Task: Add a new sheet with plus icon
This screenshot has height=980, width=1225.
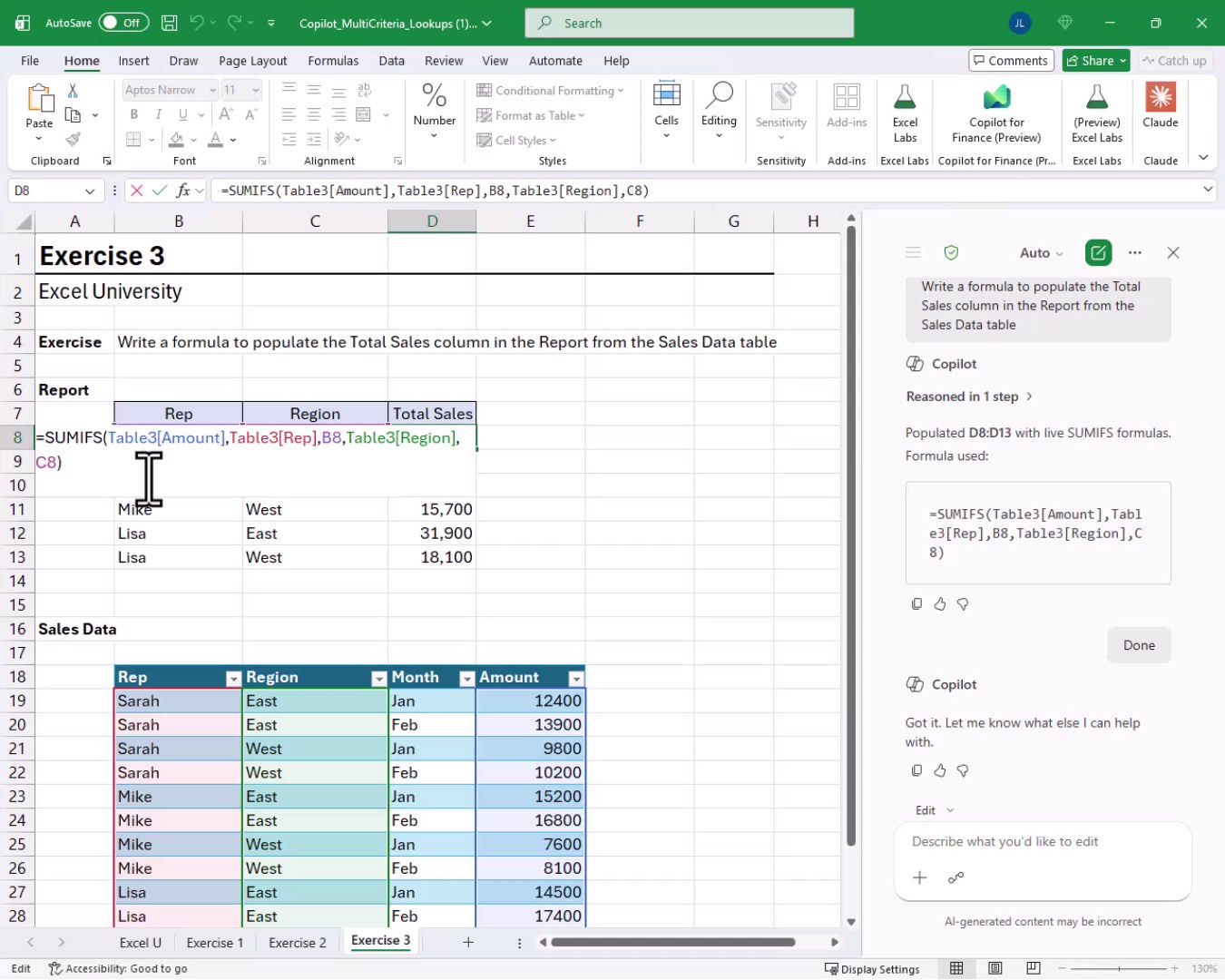Action: point(468,942)
